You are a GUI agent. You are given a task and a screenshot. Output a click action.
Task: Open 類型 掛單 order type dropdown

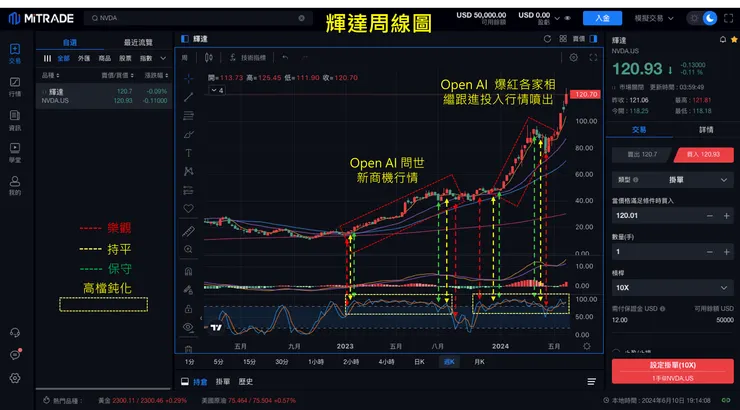(x=673, y=180)
